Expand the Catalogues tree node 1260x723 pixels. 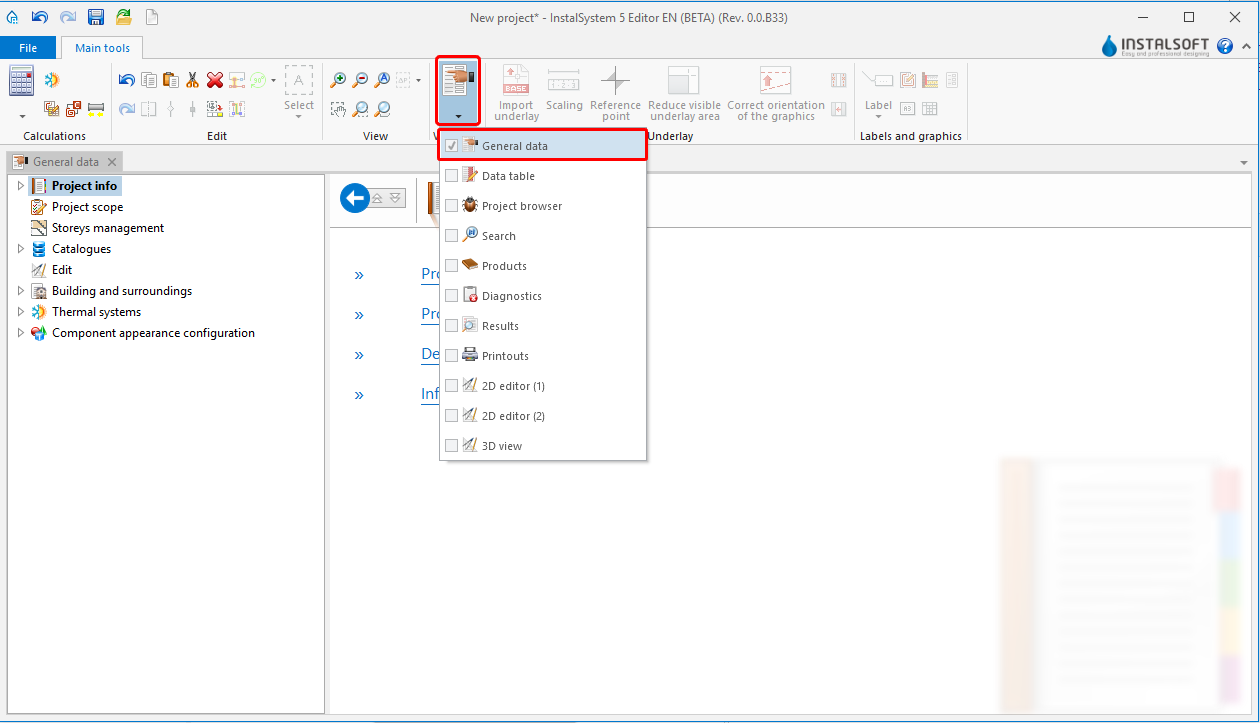(20, 249)
